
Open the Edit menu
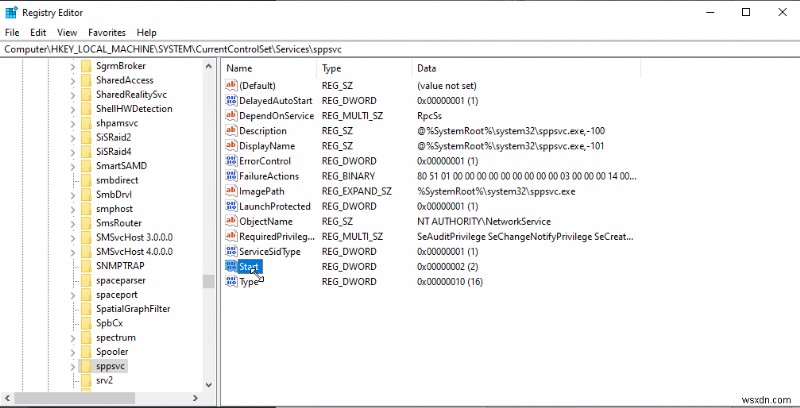tap(38, 32)
